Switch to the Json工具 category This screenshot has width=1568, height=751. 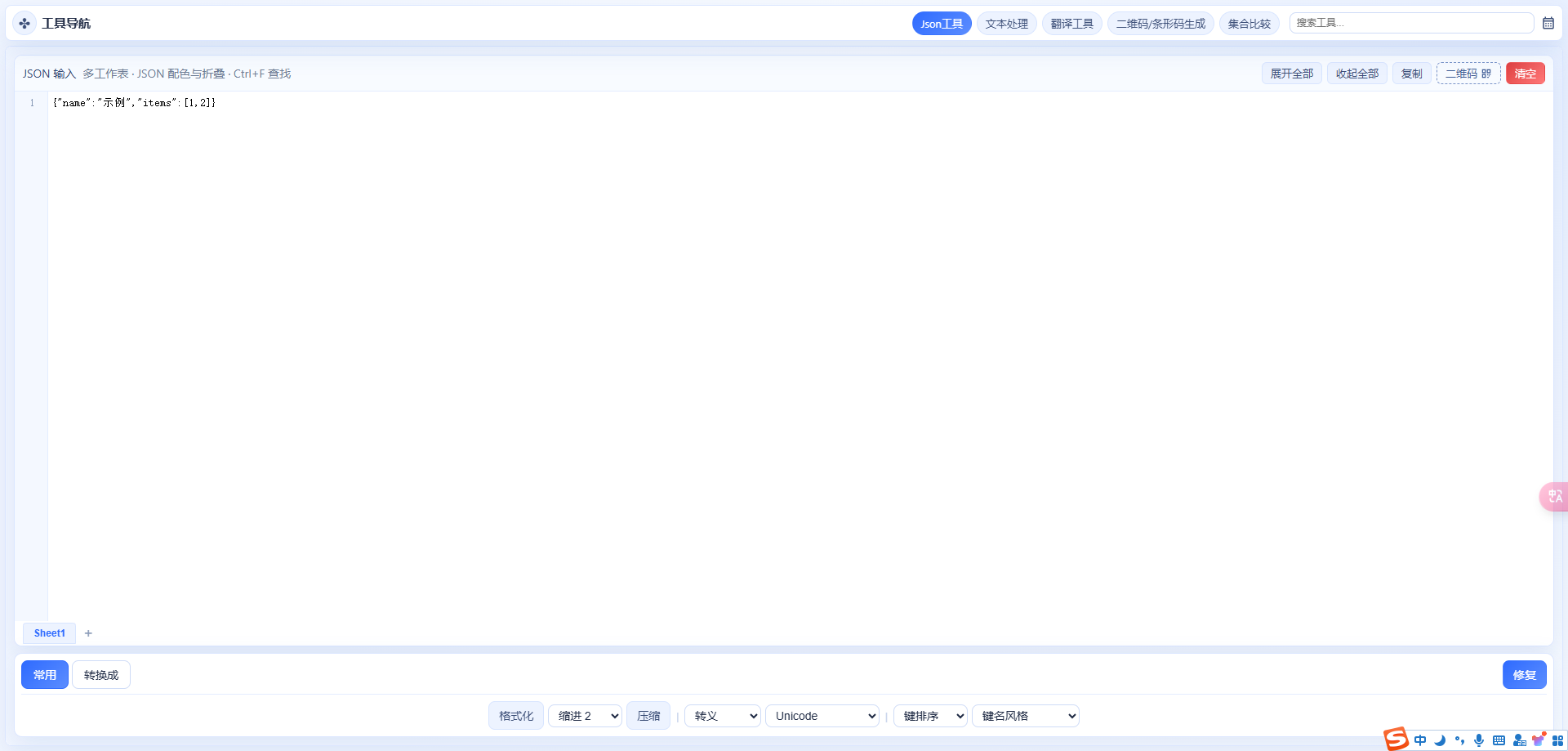coord(942,24)
